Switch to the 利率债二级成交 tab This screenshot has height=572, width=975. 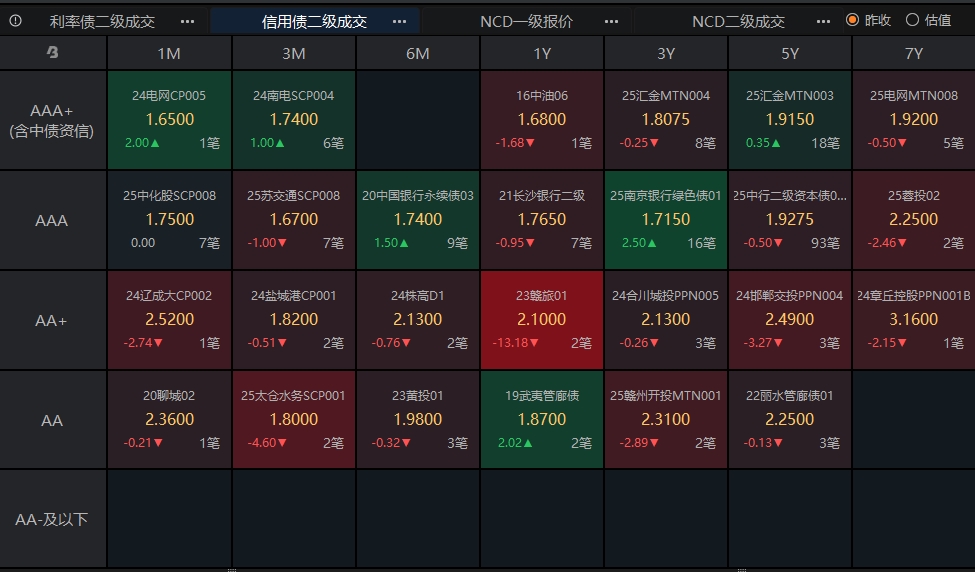(x=102, y=22)
